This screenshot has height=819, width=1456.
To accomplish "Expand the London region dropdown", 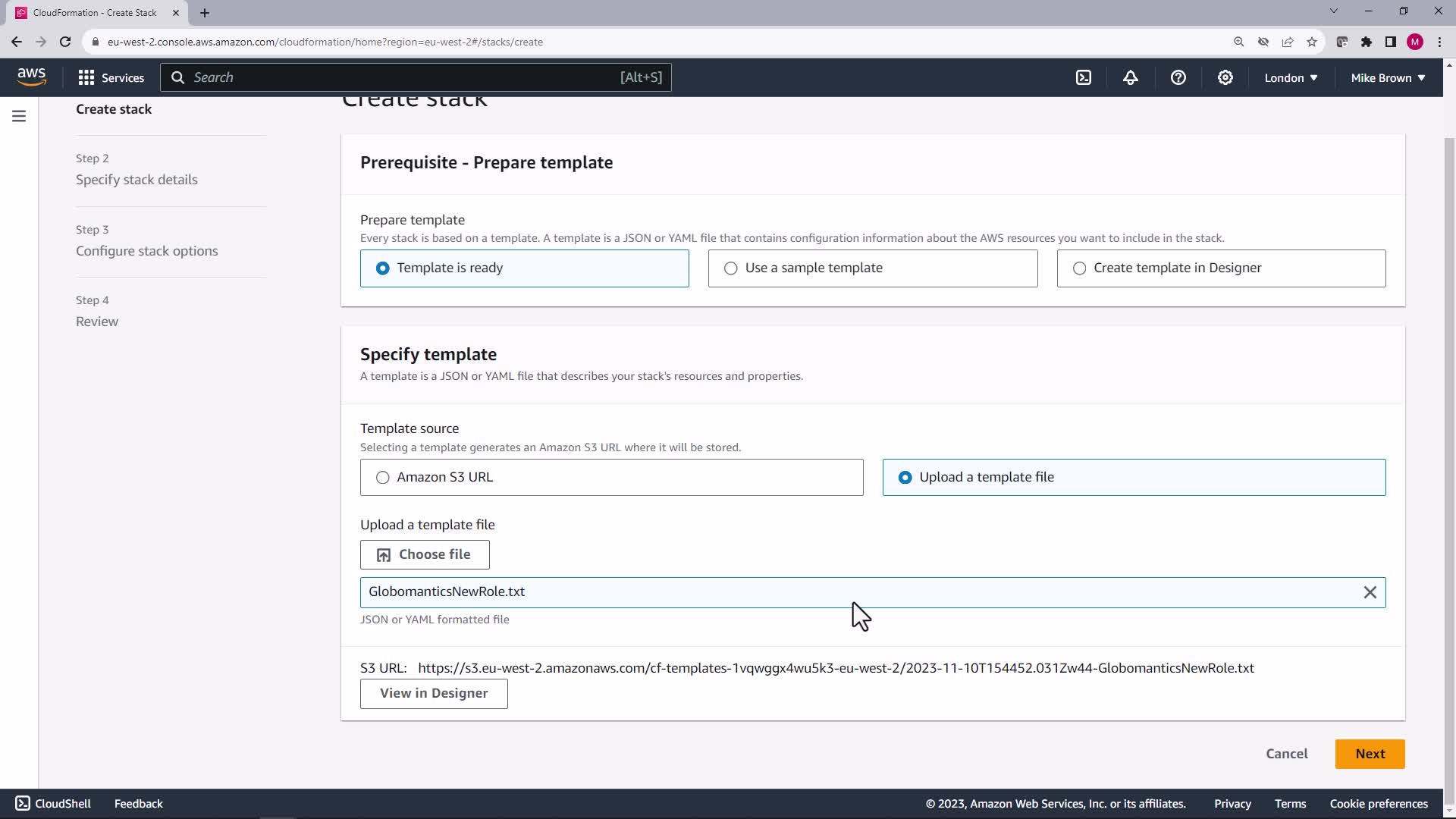I will pyautogui.click(x=1290, y=77).
